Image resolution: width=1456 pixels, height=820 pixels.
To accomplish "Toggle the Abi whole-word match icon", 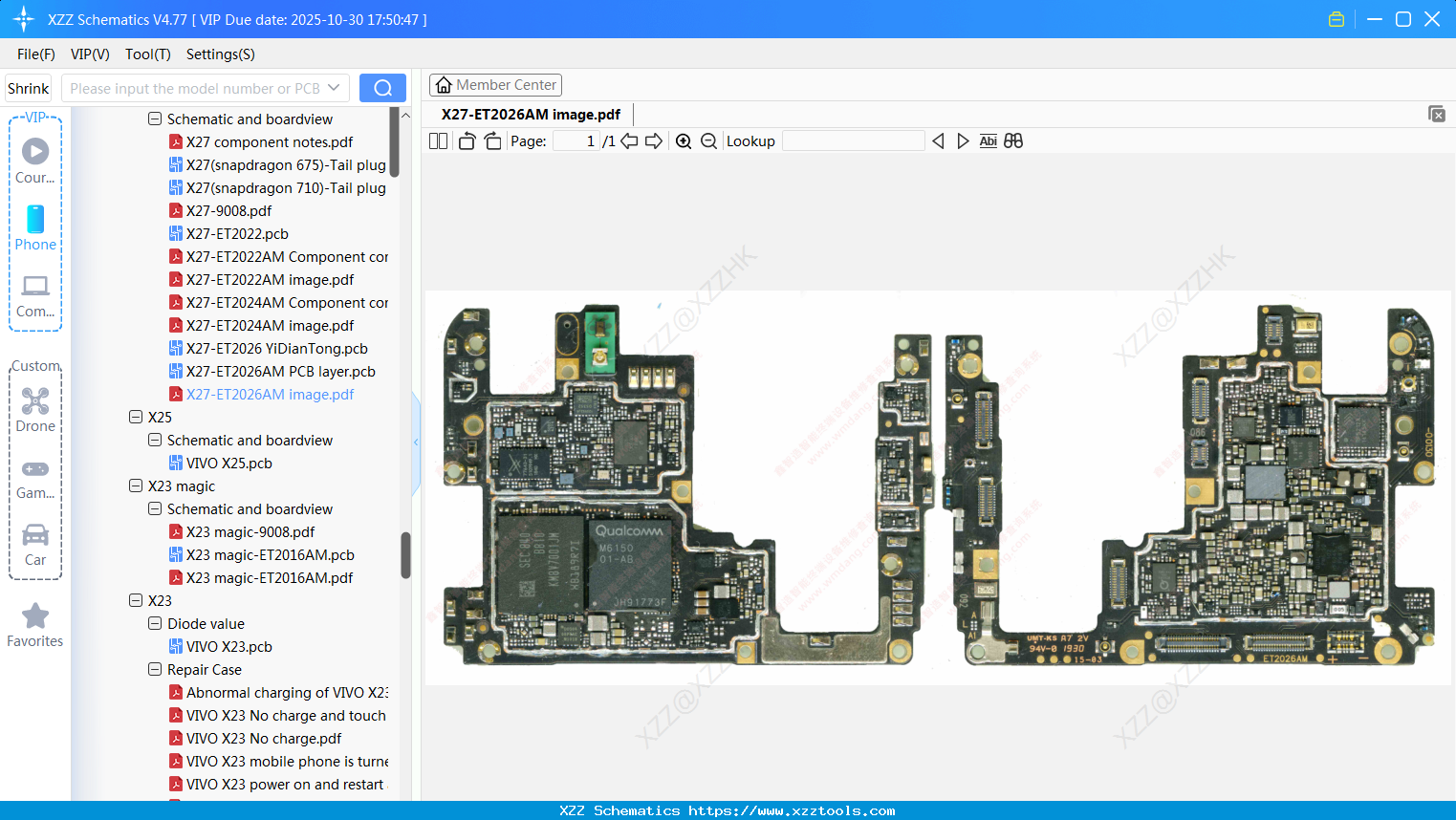I will point(989,141).
